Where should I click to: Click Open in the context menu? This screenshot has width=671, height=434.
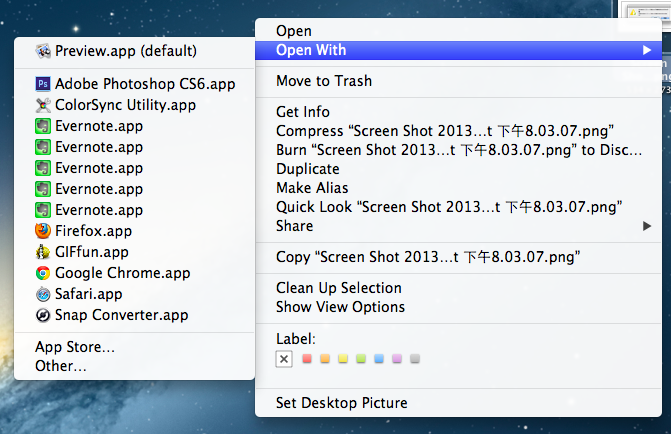(458, 31)
